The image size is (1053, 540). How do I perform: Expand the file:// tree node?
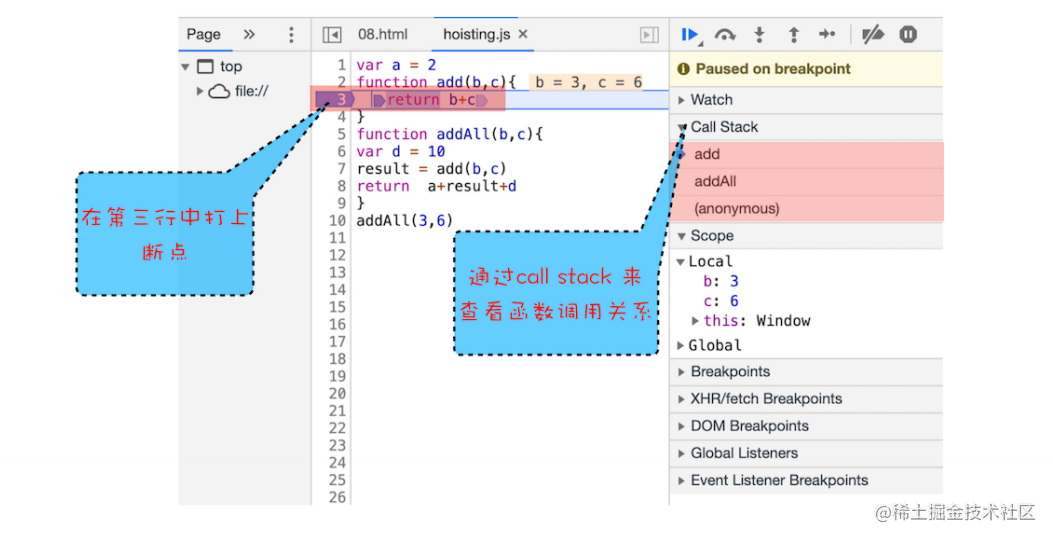coord(201,91)
